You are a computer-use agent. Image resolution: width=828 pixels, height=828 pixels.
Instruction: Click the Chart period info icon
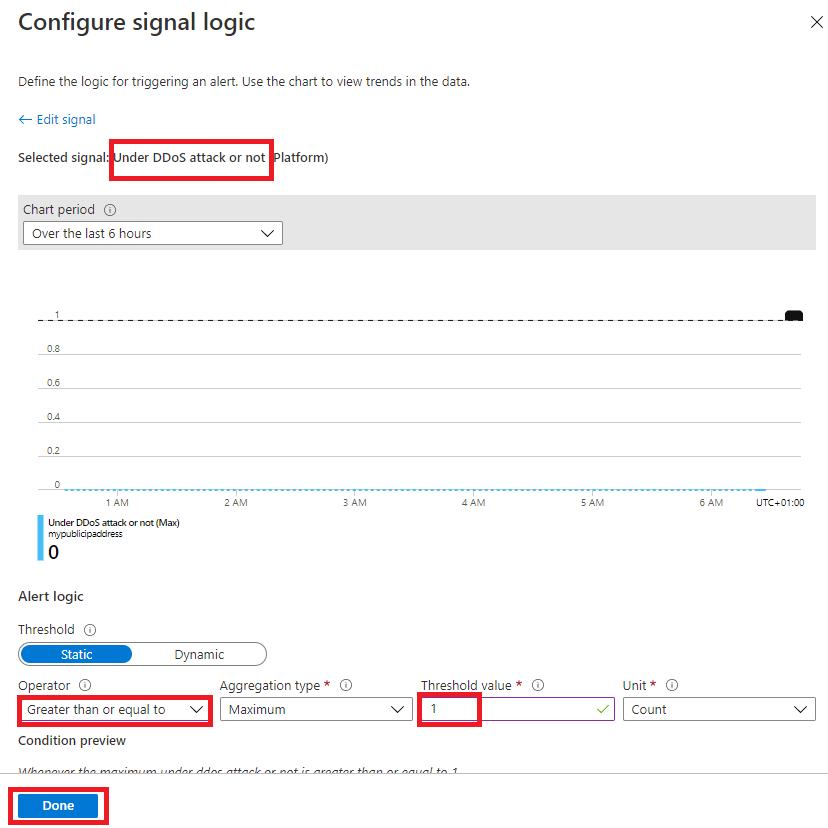point(108,209)
